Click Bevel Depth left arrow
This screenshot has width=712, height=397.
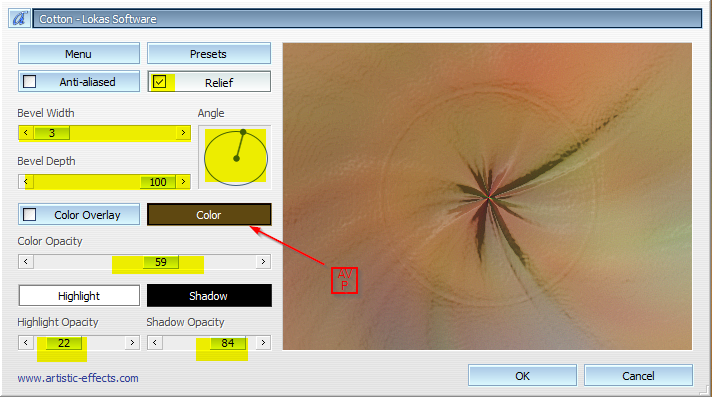pyautogui.click(x=26, y=182)
